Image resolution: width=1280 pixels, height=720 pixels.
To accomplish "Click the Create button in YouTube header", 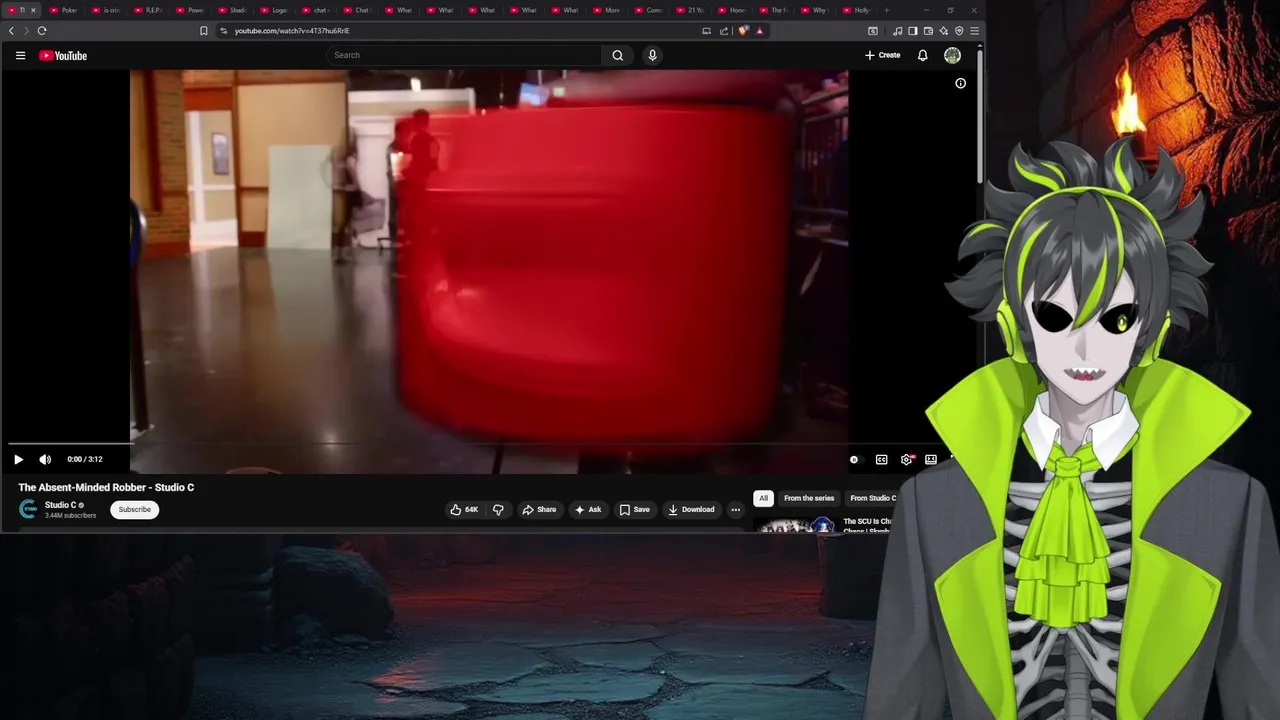I will click(x=883, y=55).
